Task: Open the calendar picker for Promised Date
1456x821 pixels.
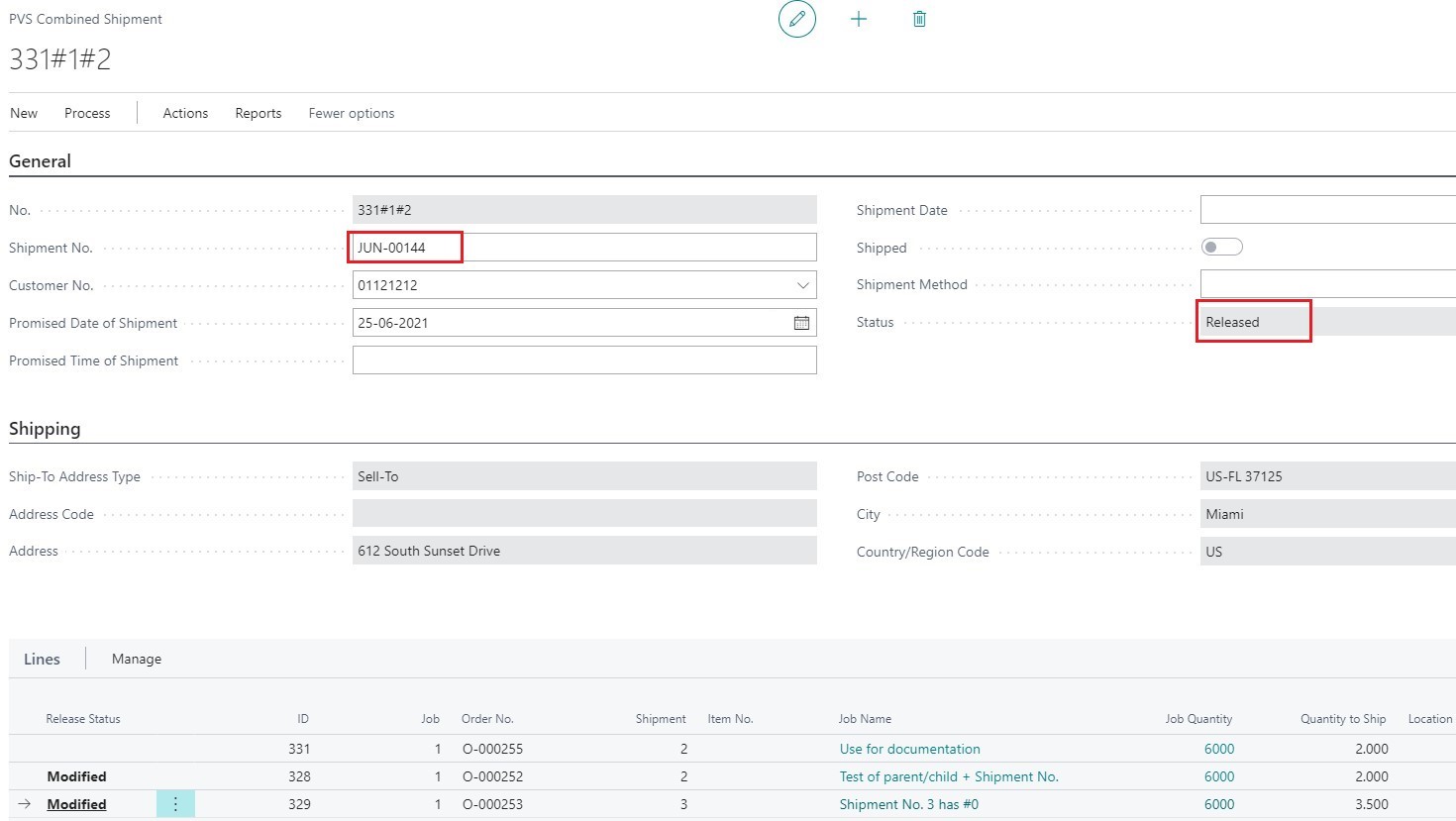Action: (x=801, y=323)
